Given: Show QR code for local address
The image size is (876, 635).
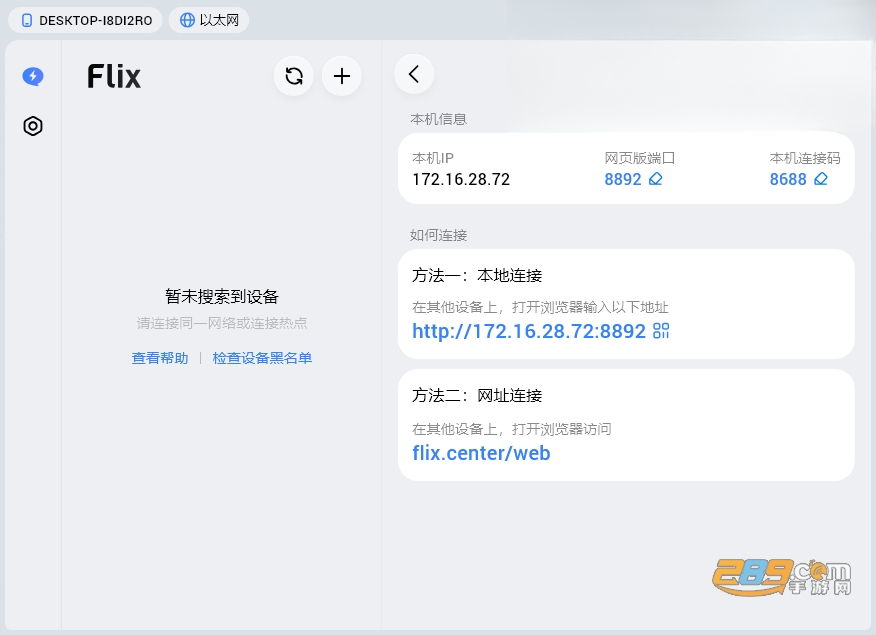Looking at the screenshot, I should click(x=661, y=331).
